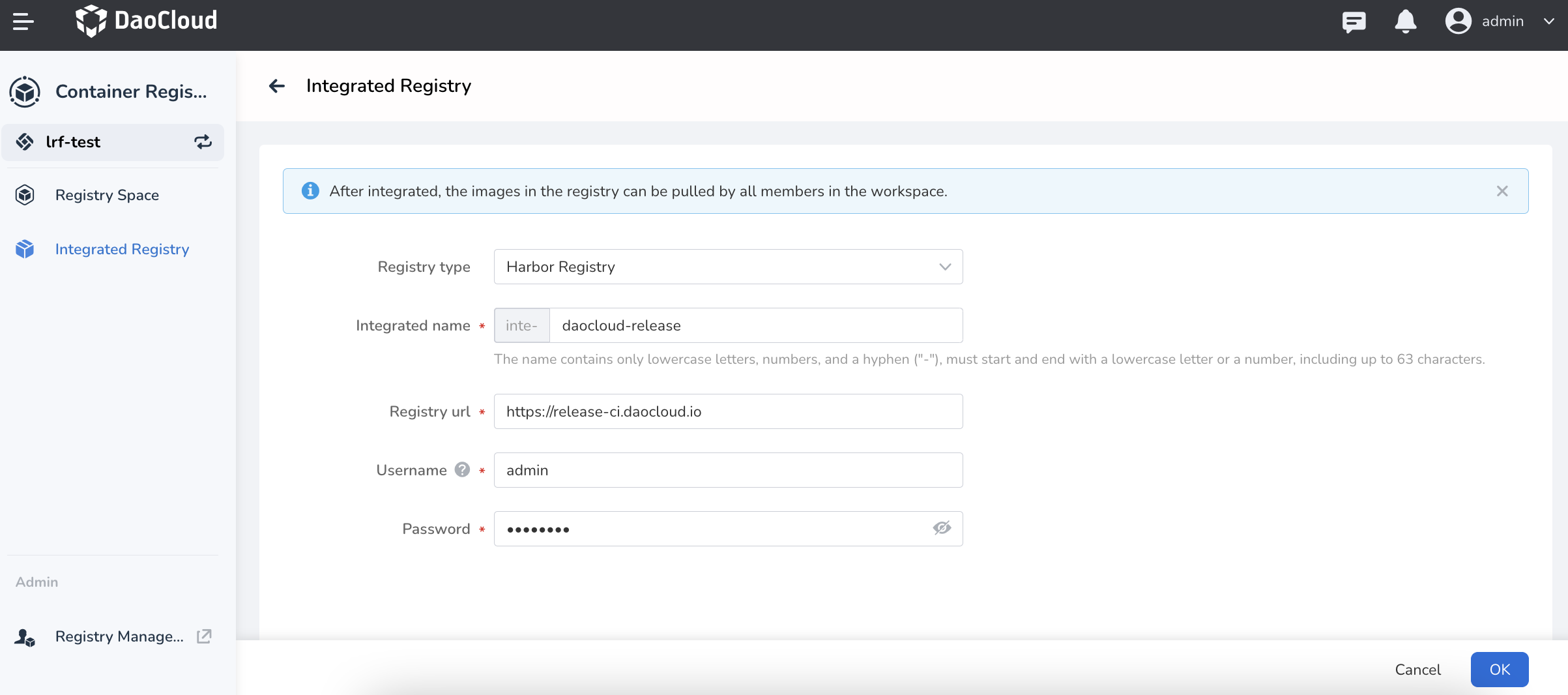Click the lrf-test workspace icon
Screen dimensions: 1568x695
(x=25, y=142)
